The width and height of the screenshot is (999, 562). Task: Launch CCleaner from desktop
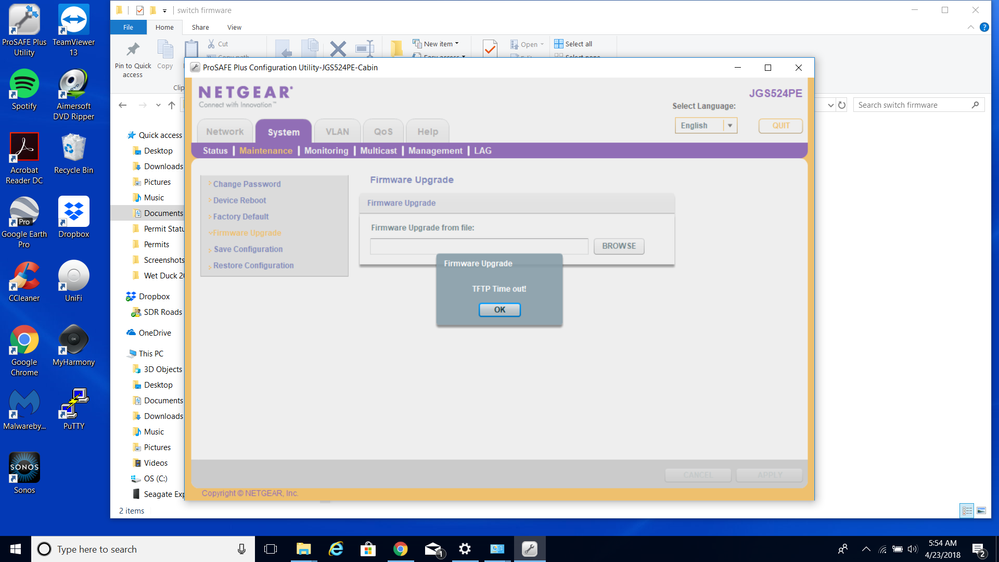[24, 281]
